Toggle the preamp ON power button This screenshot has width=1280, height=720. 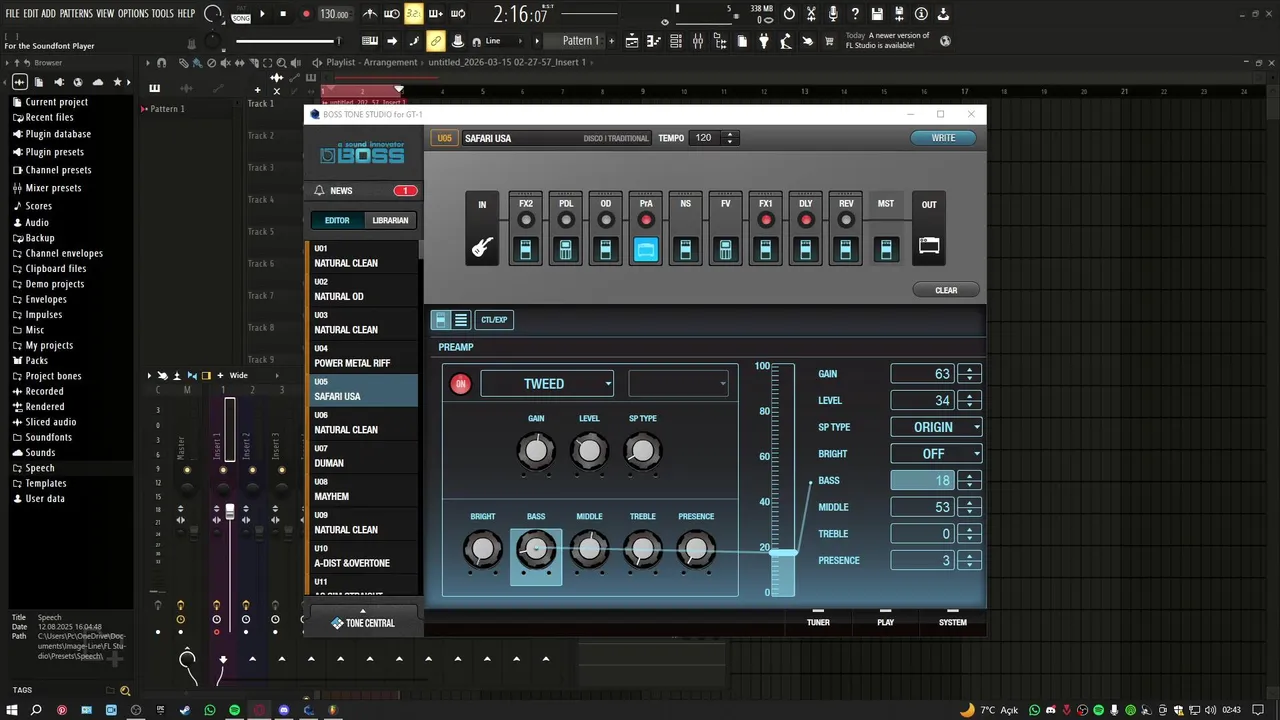[x=461, y=384]
